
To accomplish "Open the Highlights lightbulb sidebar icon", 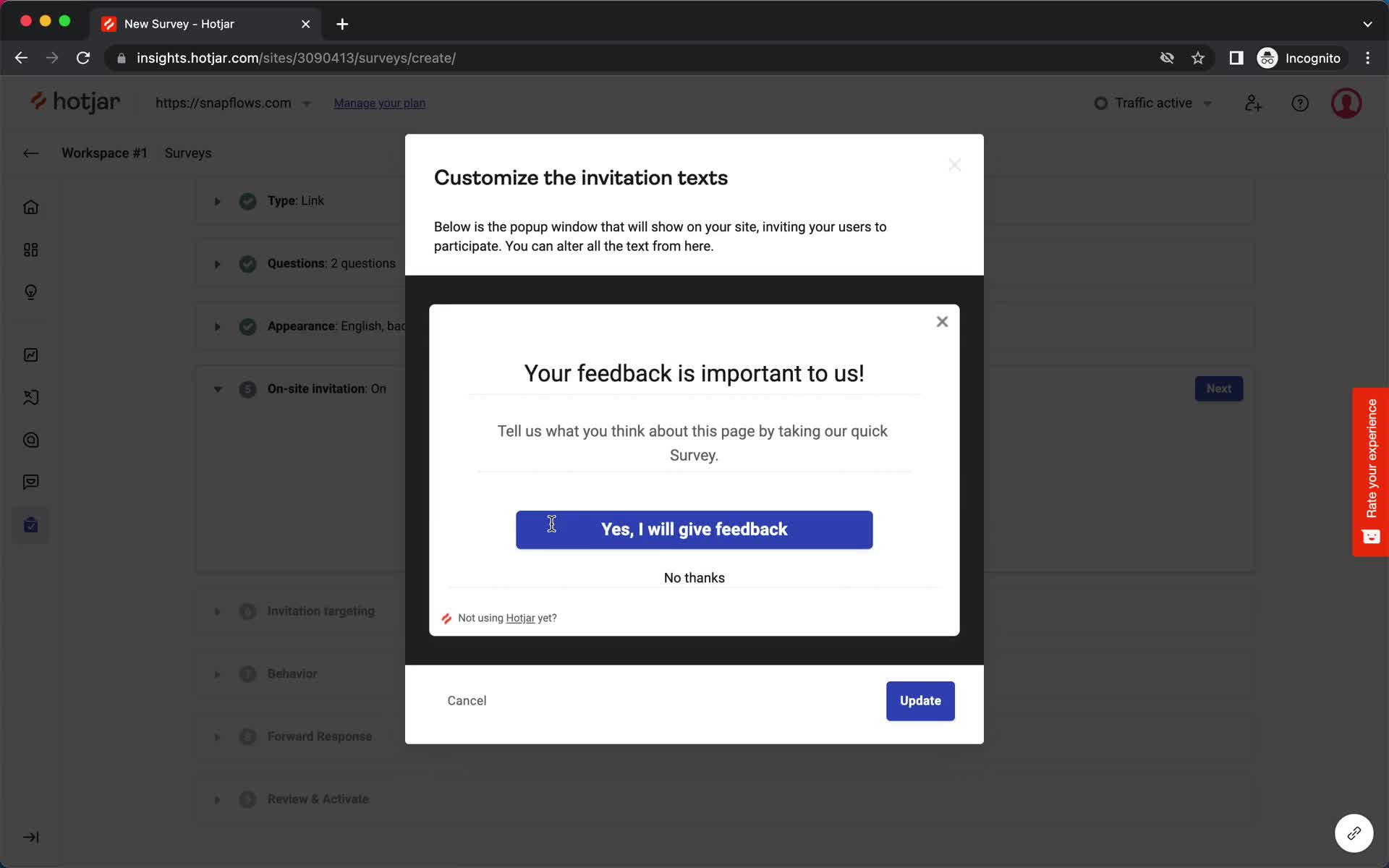I will [30, 292].
